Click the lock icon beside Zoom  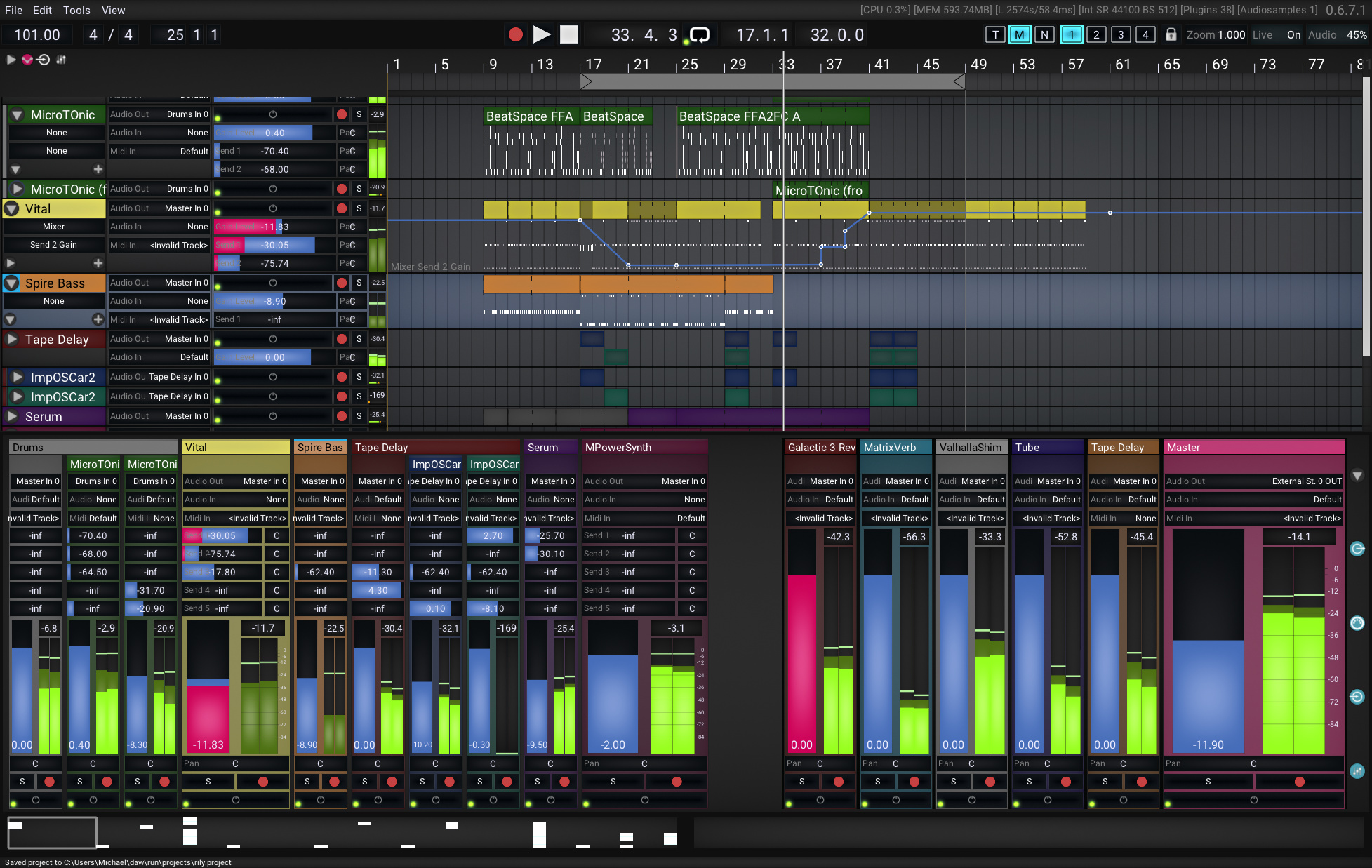[x=1171, y=34]
